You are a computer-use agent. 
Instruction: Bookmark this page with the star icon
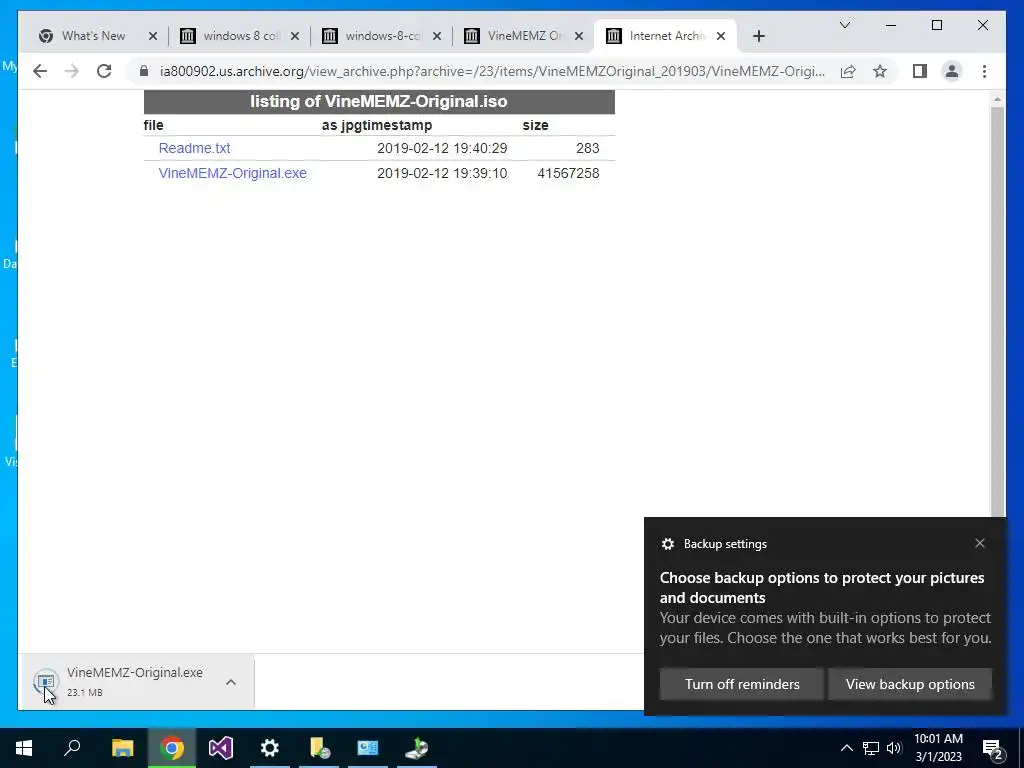click(x=880, y=71)
